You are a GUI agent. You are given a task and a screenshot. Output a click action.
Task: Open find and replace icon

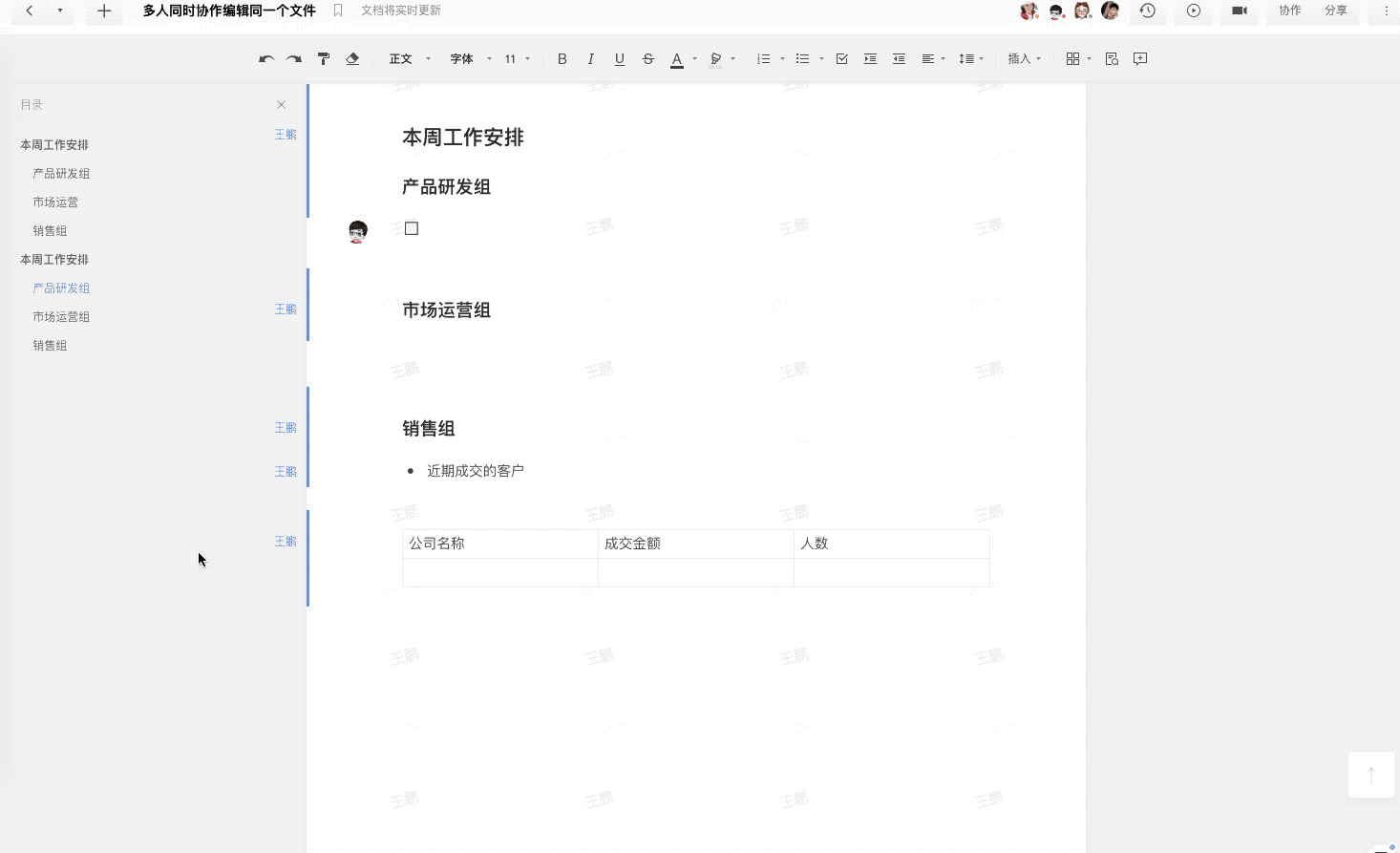[1112, 59]
